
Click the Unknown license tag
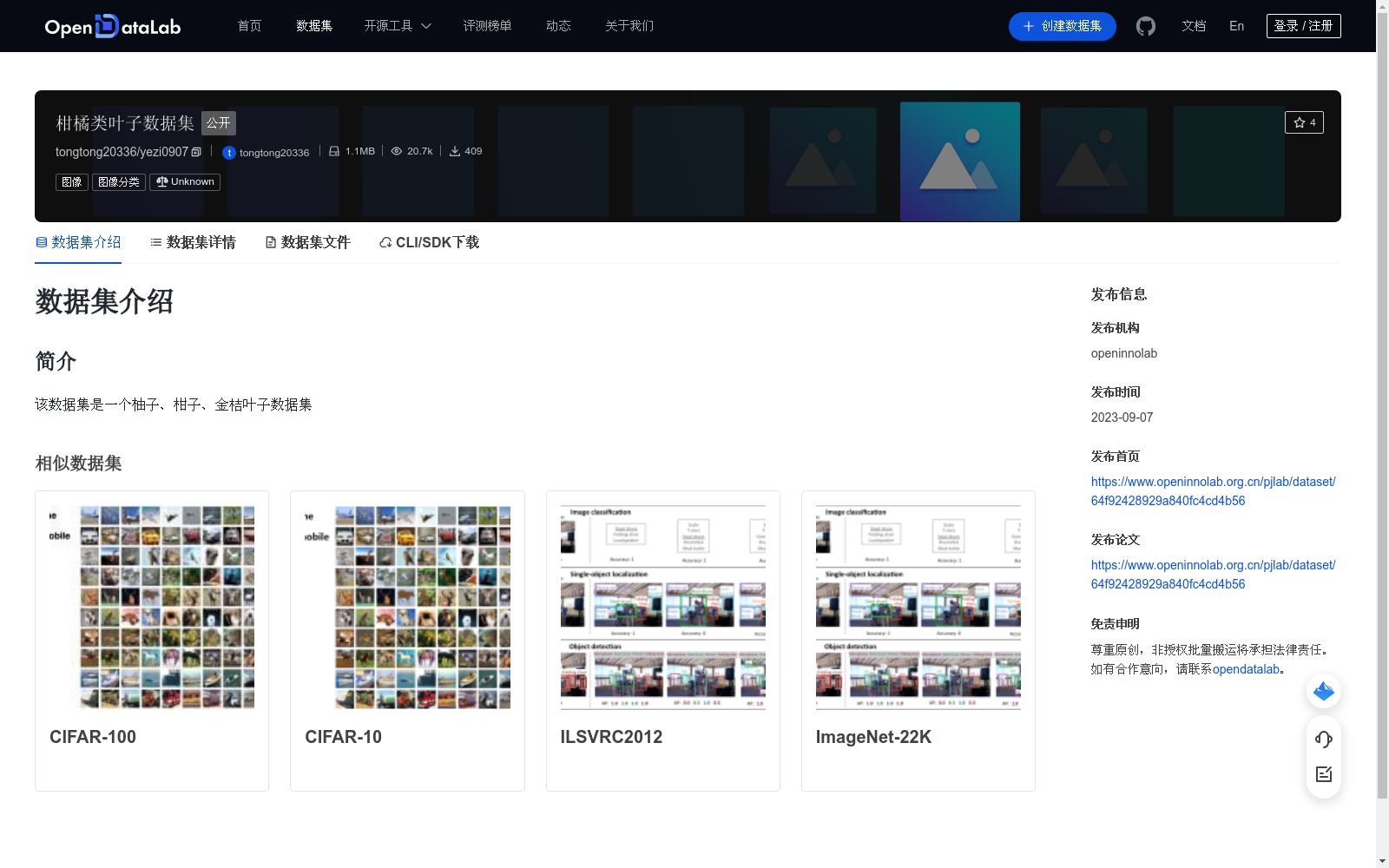[185, 181]
